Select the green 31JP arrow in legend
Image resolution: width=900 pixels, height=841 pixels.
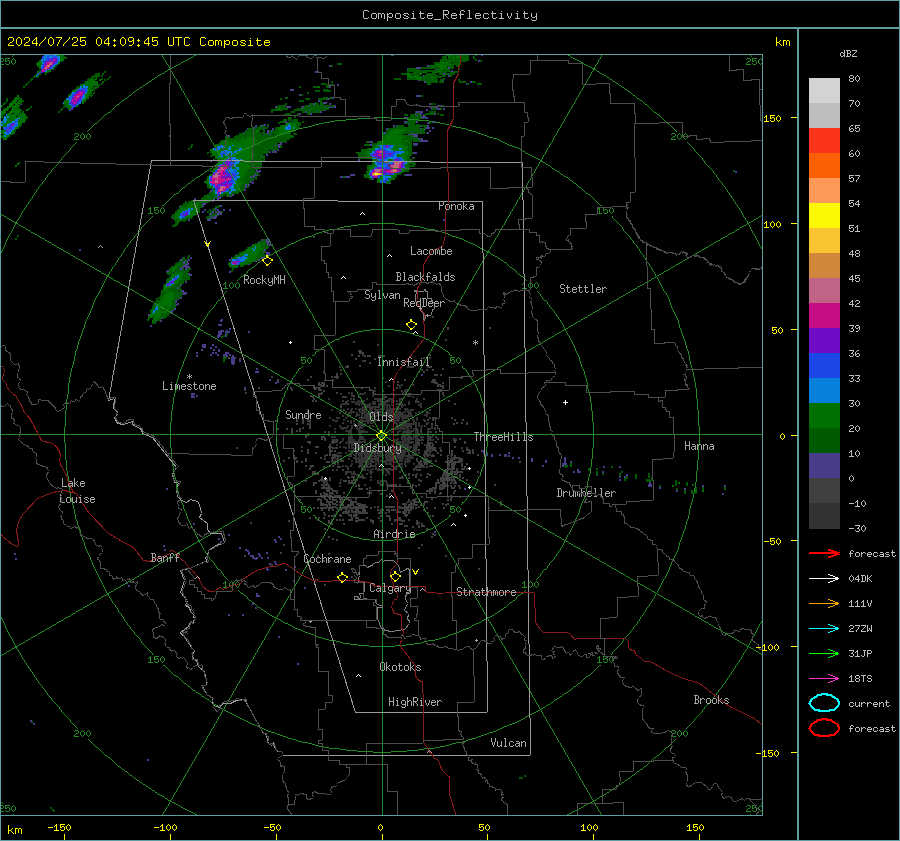824,653
